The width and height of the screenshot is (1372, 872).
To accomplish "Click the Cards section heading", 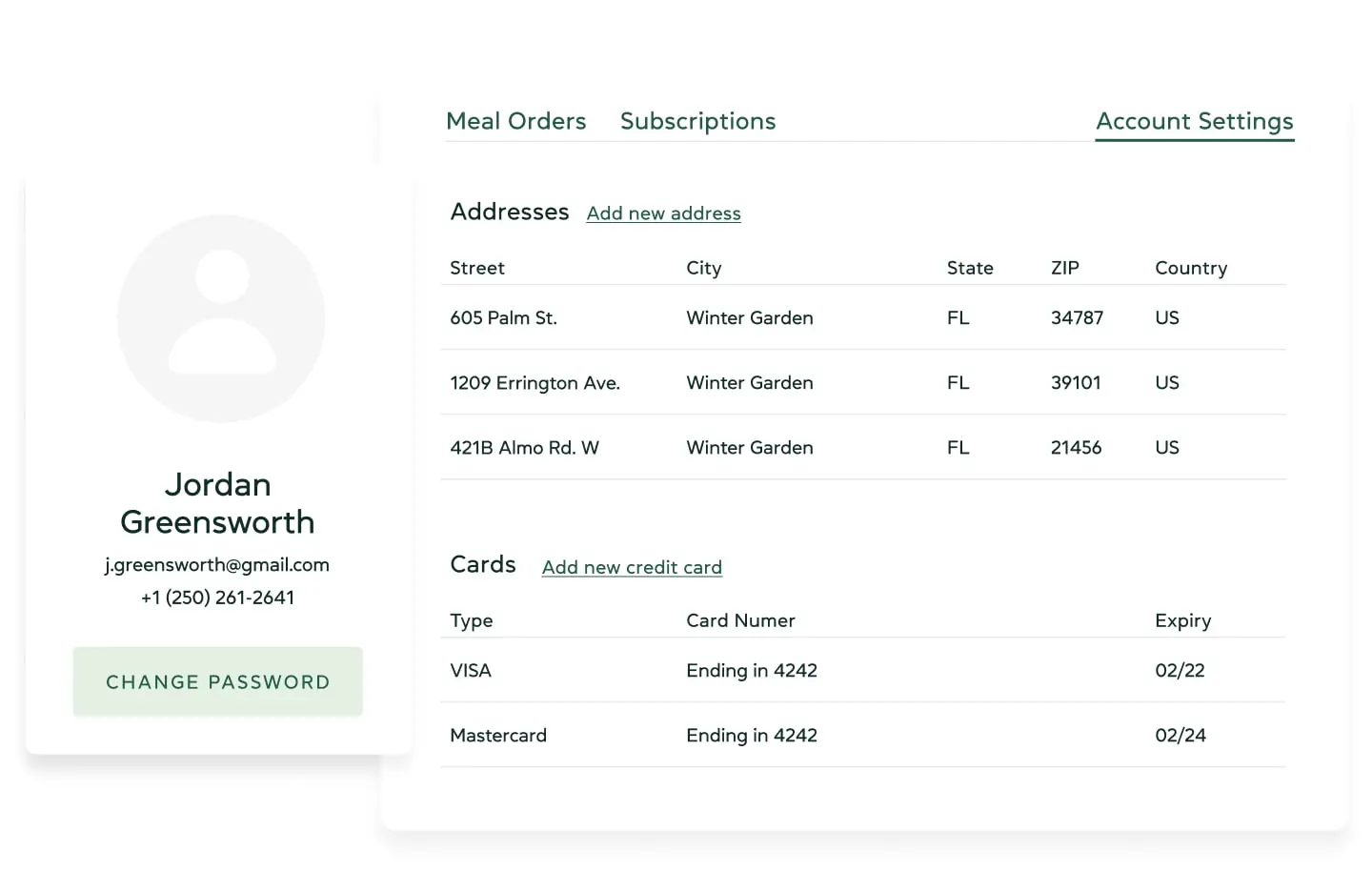I will pyautogui.click(x=483, y=564).
